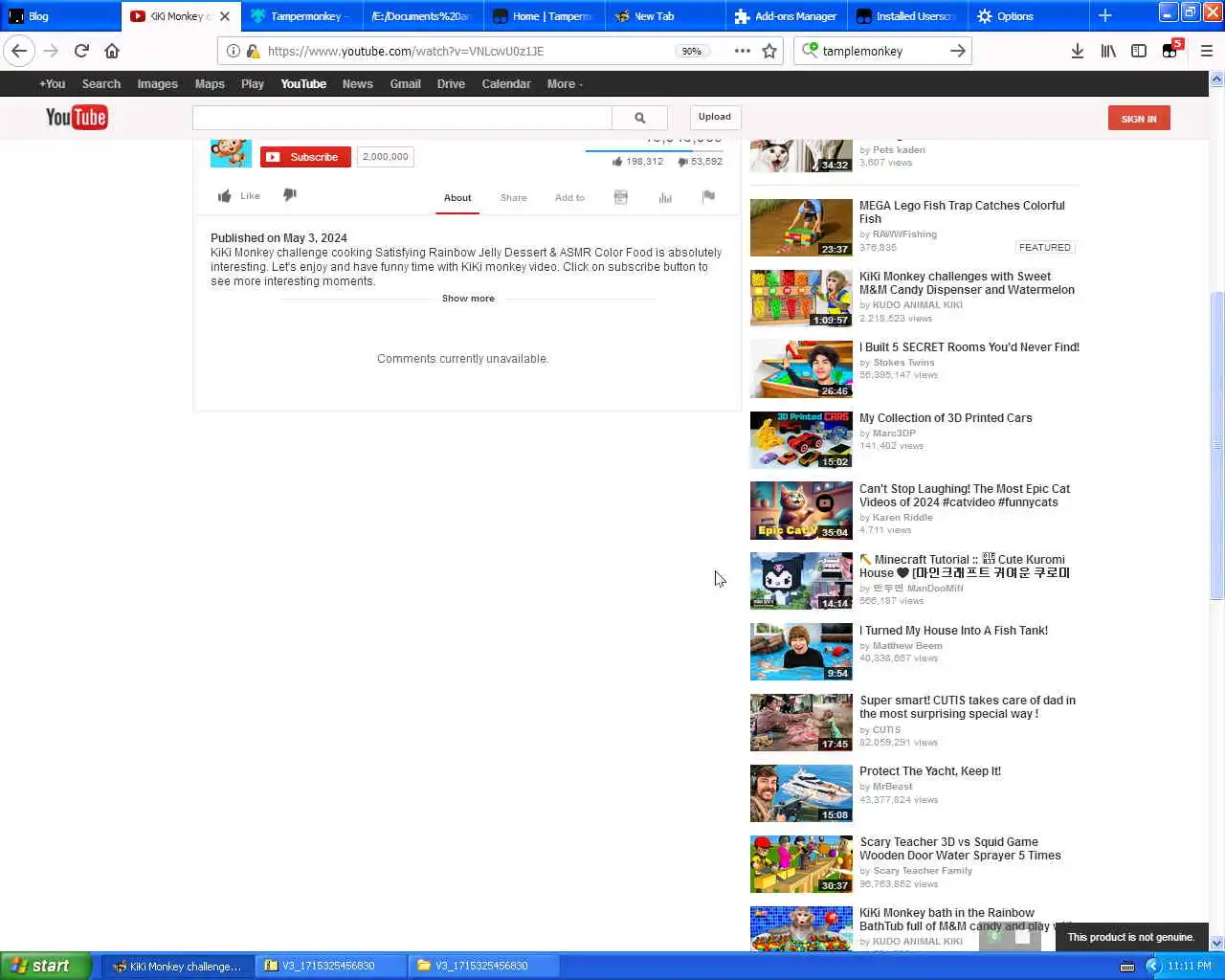The image size is (1225, 980).
Task: Open I Turned My House Into A Fish Tank link
Action: click(954, 631)
